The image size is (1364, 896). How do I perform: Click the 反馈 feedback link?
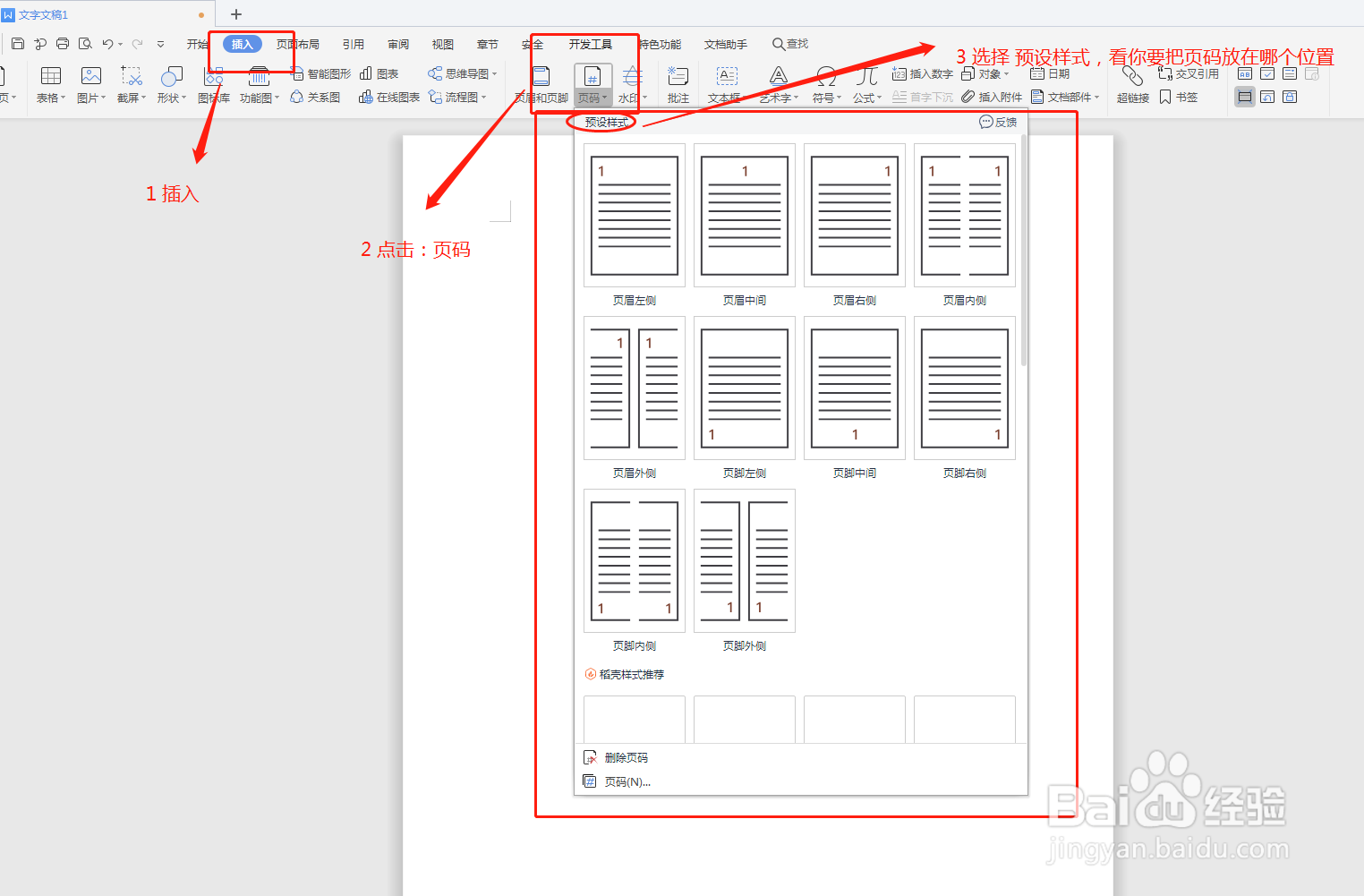(999, 122)
